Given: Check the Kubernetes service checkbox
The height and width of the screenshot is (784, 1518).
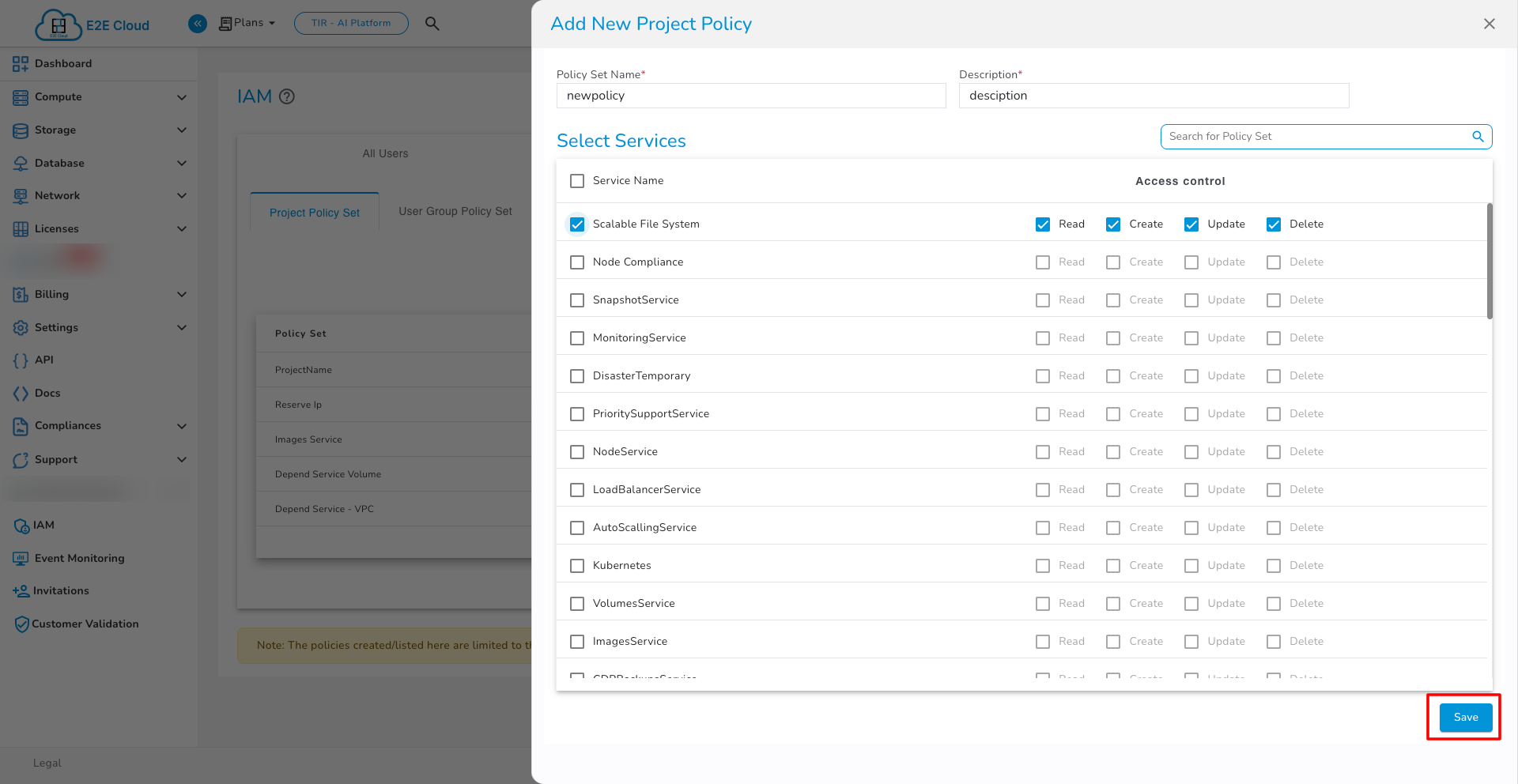Looking at the screenshot, I should (577, 566).
